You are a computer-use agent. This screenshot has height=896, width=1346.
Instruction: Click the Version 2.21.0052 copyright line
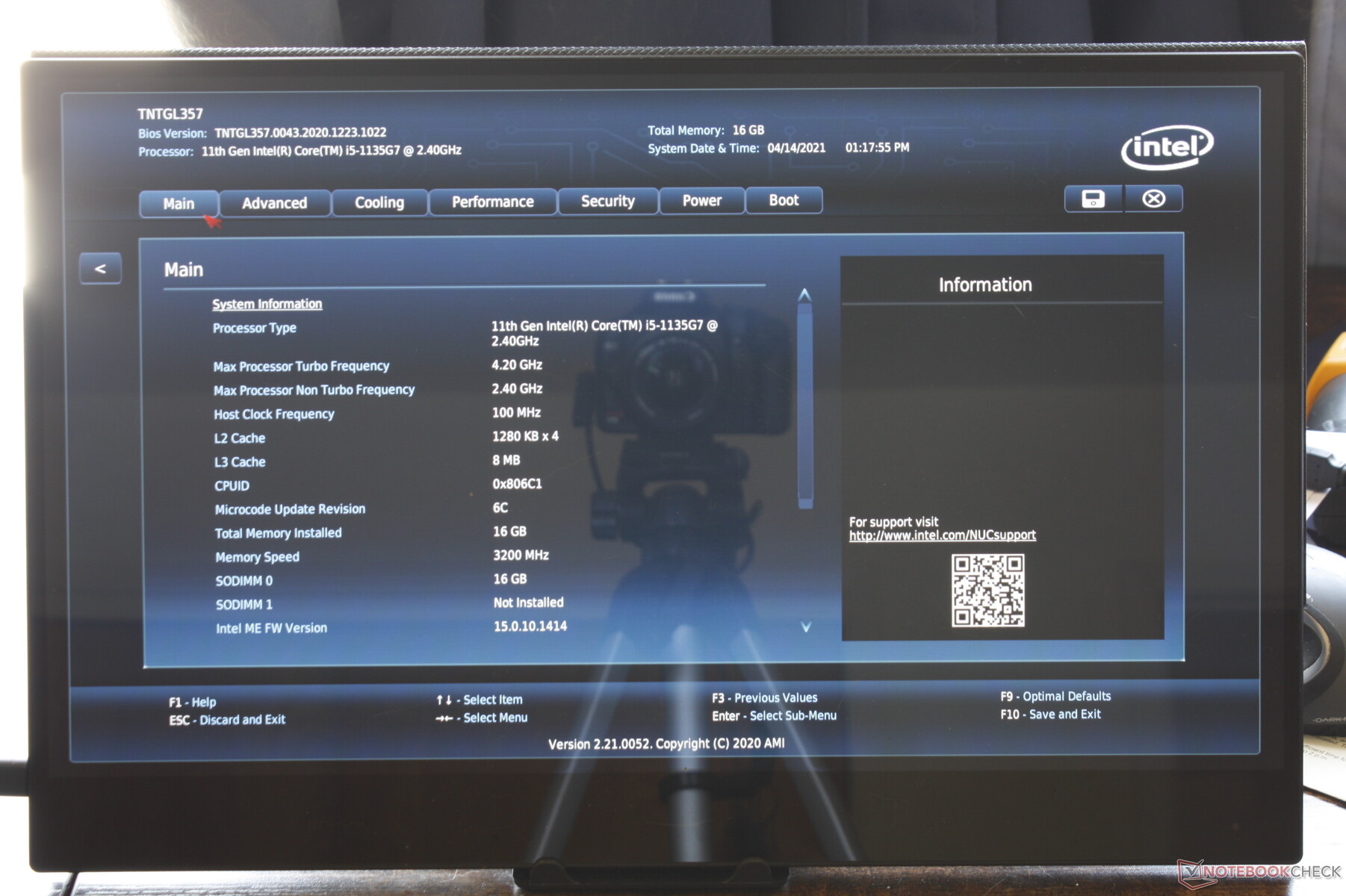[666, 744]
